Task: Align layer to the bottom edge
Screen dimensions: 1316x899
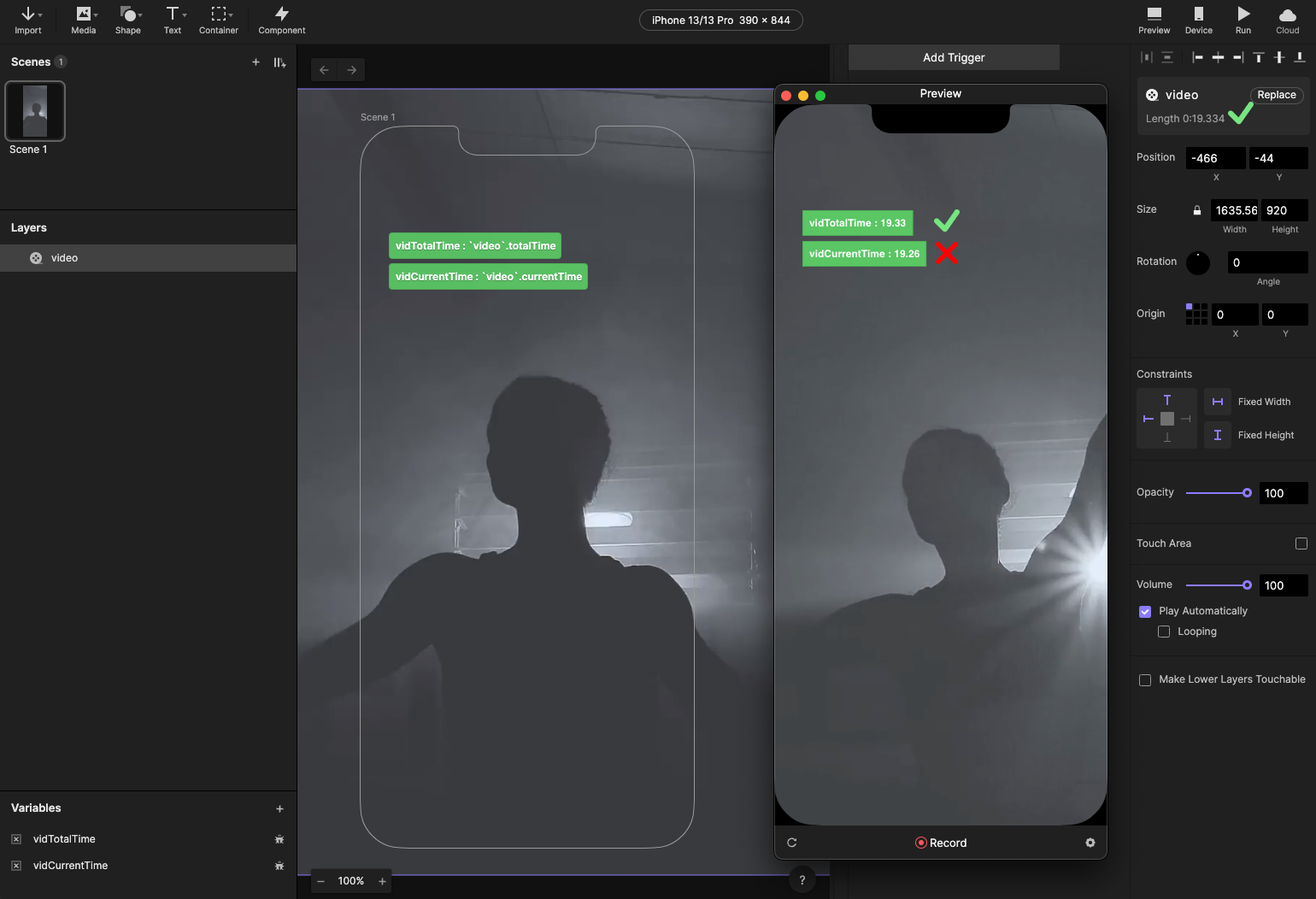Action: (1300, 57)
